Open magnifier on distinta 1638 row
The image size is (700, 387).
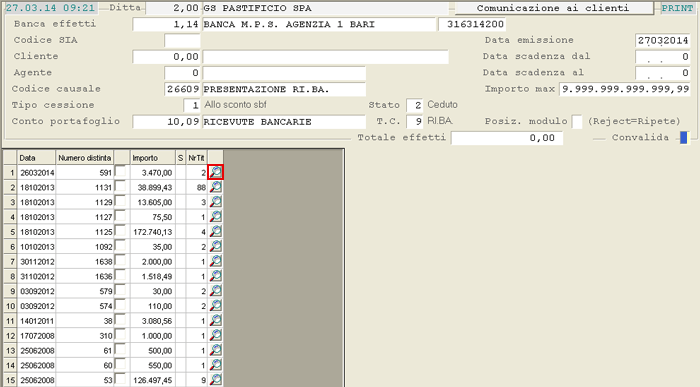coord(216,261)
